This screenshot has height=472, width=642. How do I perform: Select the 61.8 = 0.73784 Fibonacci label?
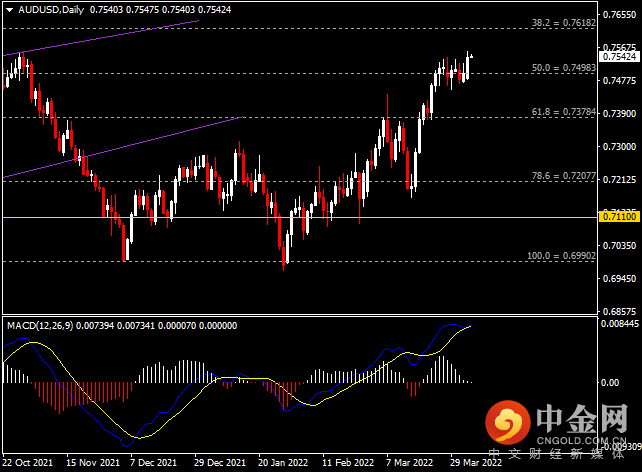(563, 112)
